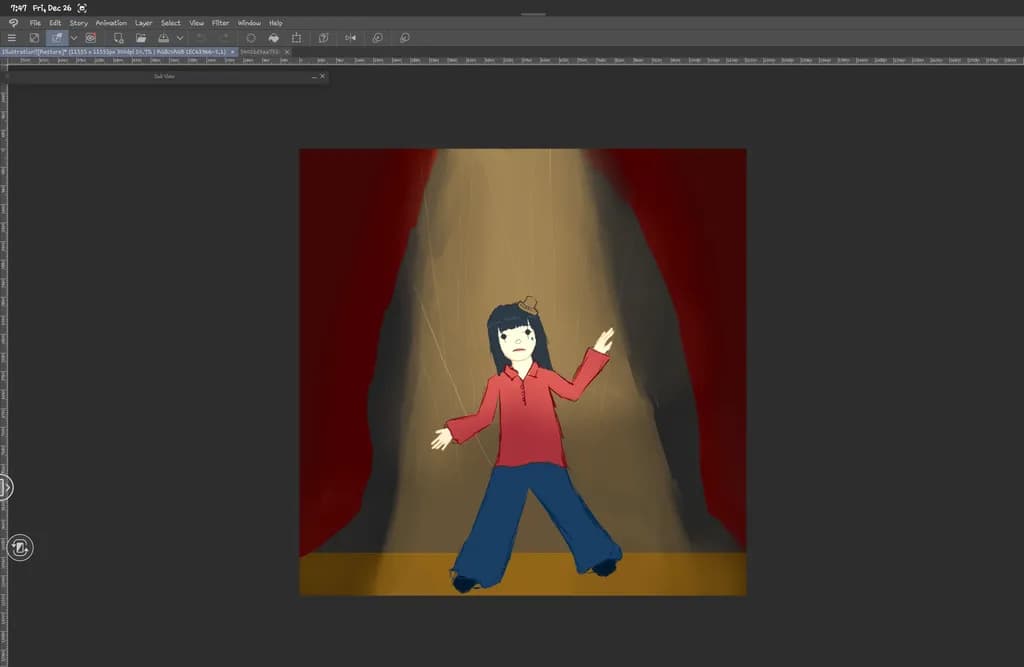Open the hamburger menu in command bar
This screenshot has height=667, width=1024.
pos(12,38)
